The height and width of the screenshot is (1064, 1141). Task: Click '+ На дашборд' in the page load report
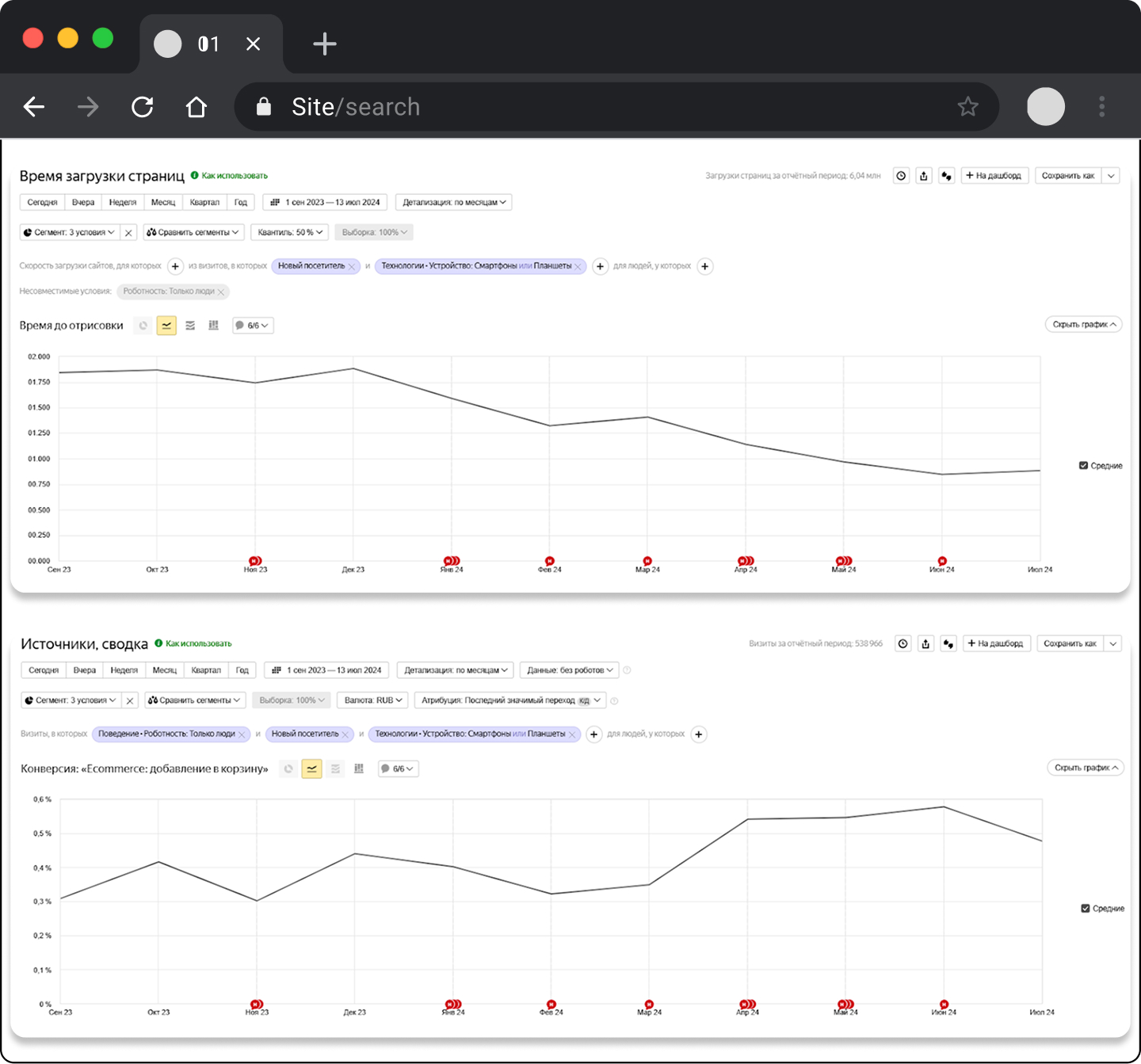click(x=994, y=176)
